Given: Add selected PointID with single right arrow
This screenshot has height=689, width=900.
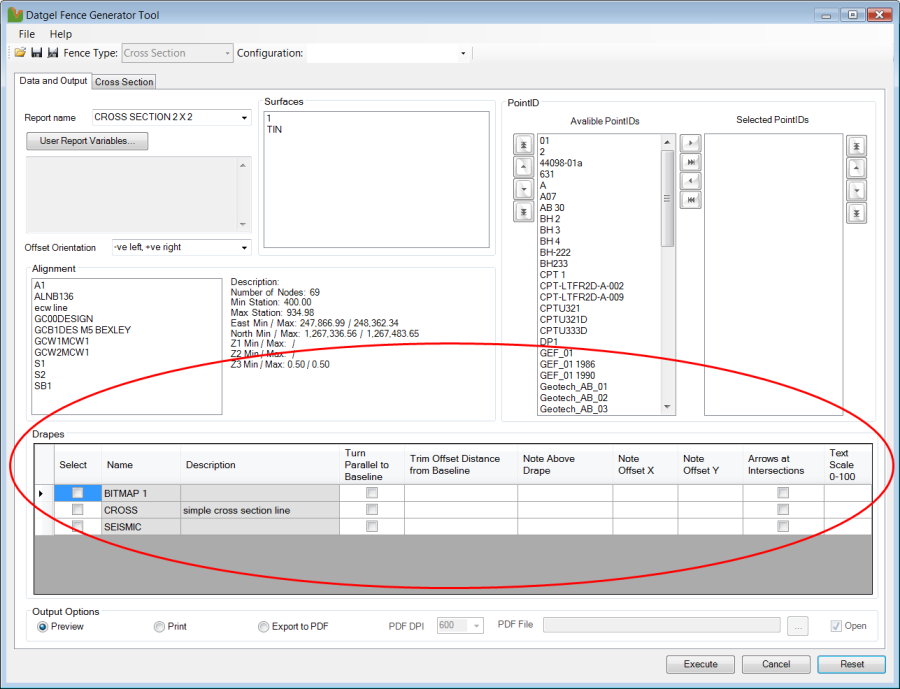Looking at the screenshot, I should [x=689, y=145].
